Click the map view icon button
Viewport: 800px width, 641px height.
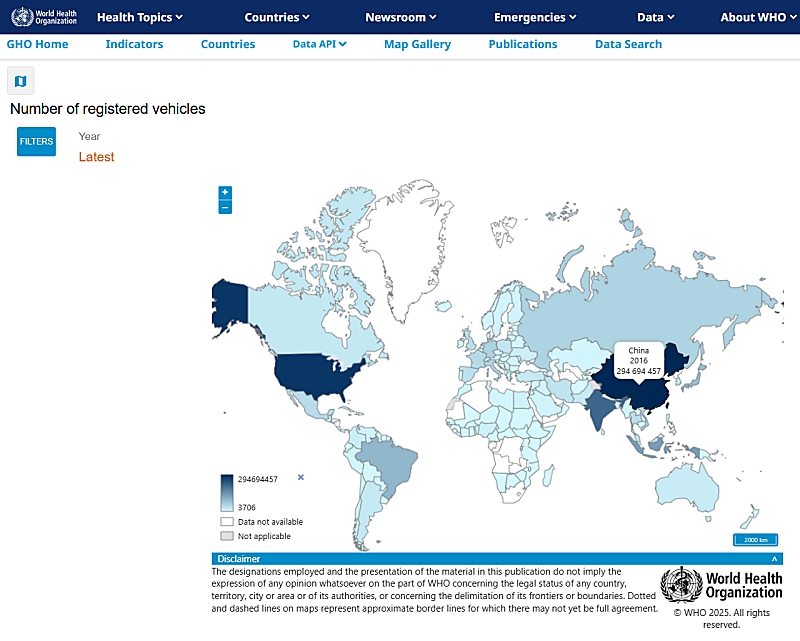21,81
